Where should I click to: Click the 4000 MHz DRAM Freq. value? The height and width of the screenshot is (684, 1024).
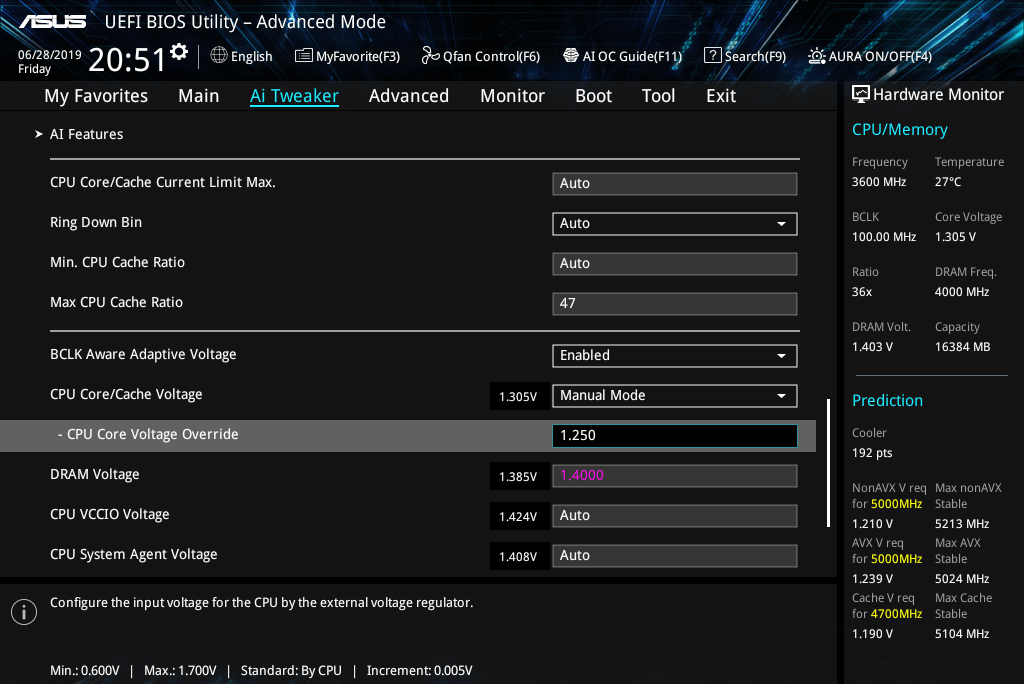pyautogui.click(x=962, y=292)
